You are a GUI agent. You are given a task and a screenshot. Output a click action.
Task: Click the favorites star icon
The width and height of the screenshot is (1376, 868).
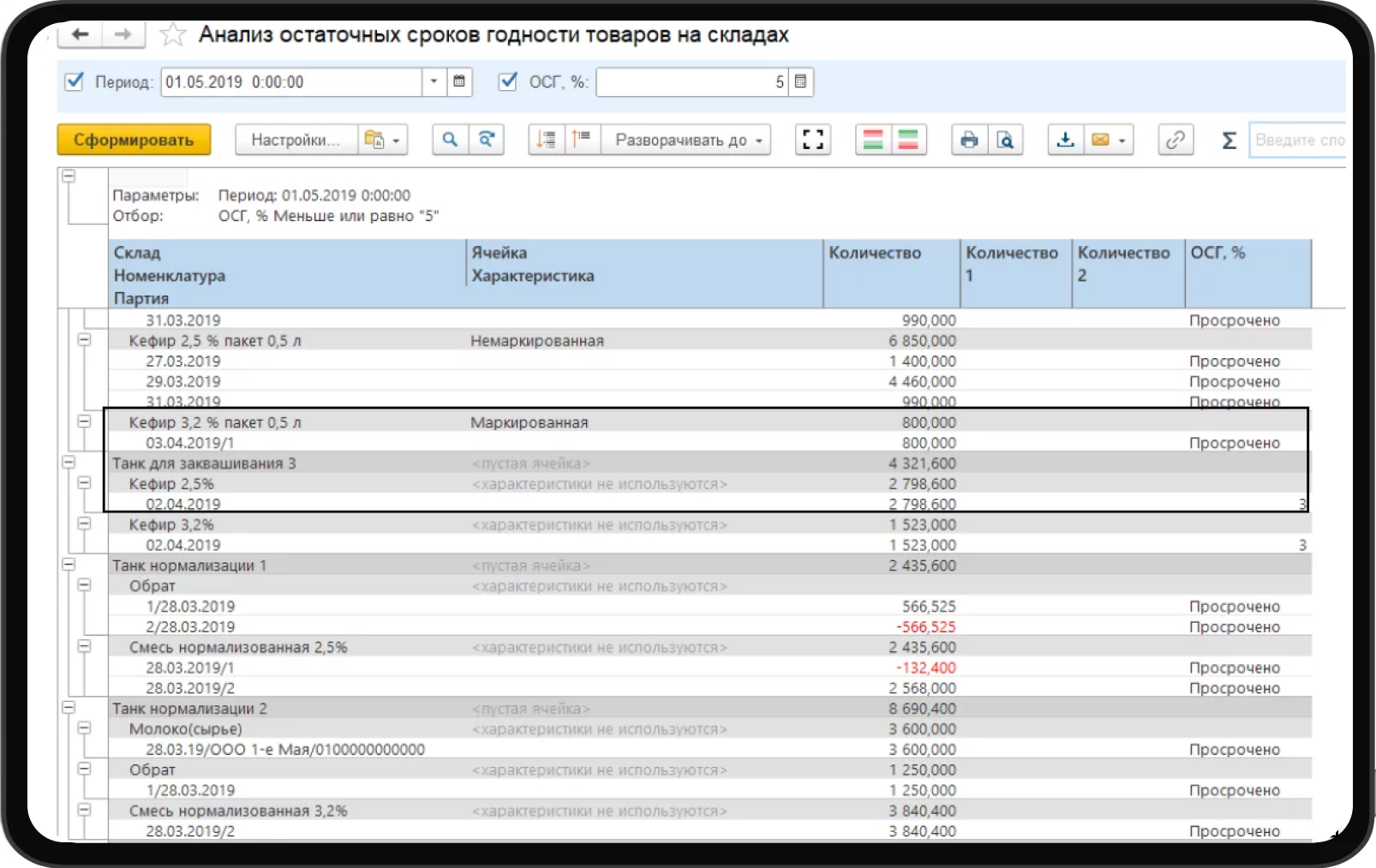click(173, 34)
